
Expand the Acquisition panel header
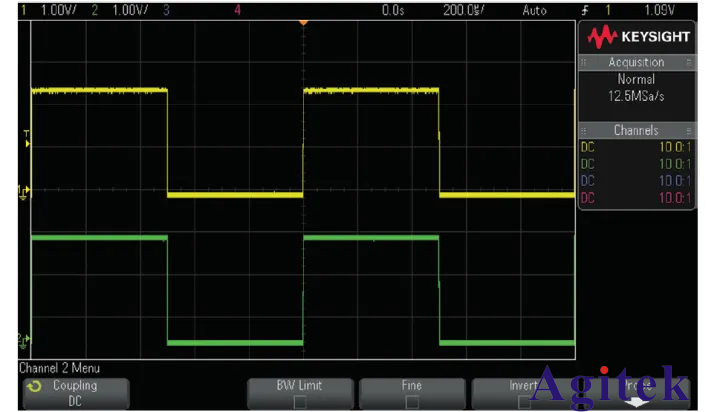[636, 62]
